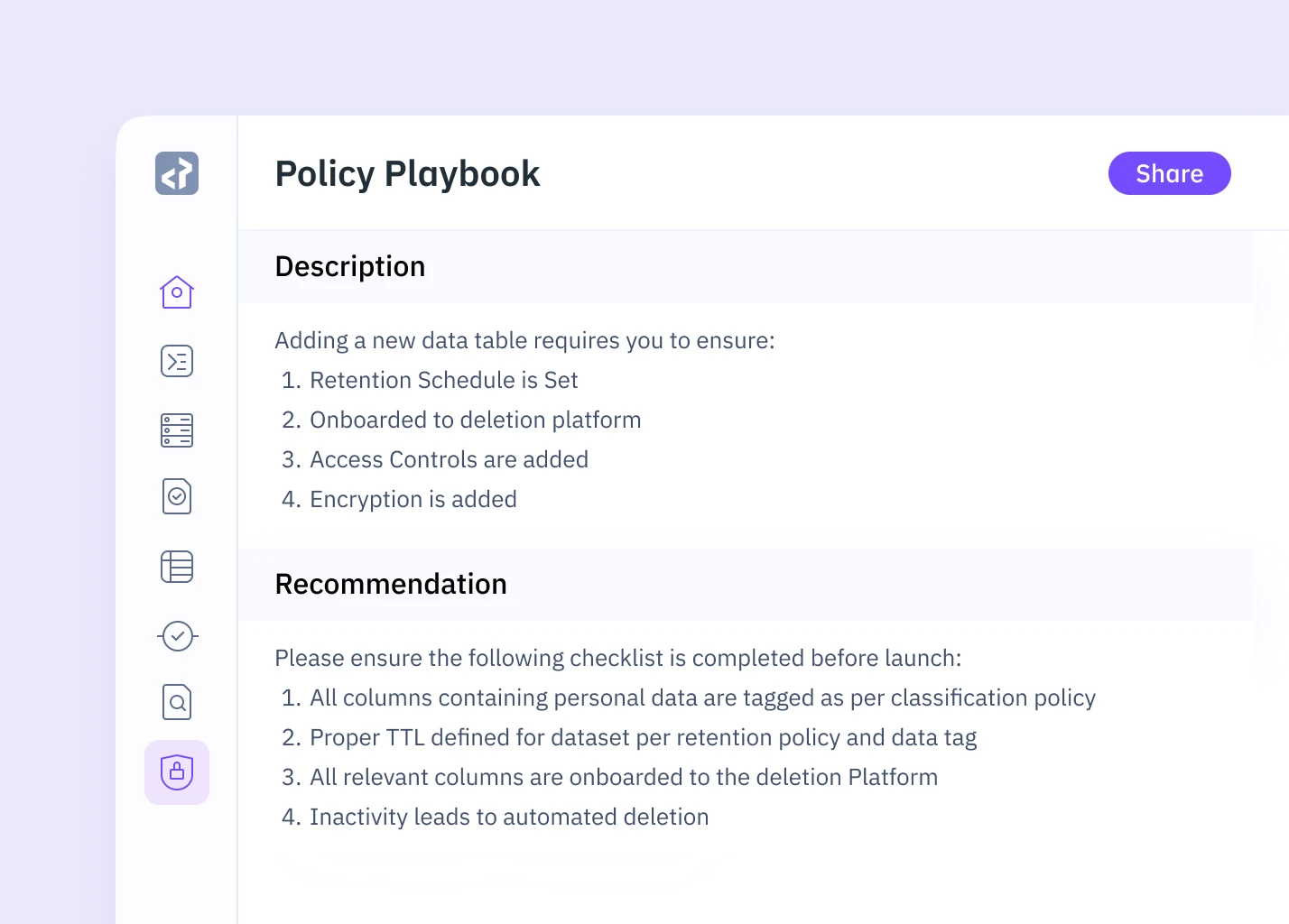Click "Onboarded to deletion platform" item
Screen dimensions: 1289x924
click(x=475, y=420)
